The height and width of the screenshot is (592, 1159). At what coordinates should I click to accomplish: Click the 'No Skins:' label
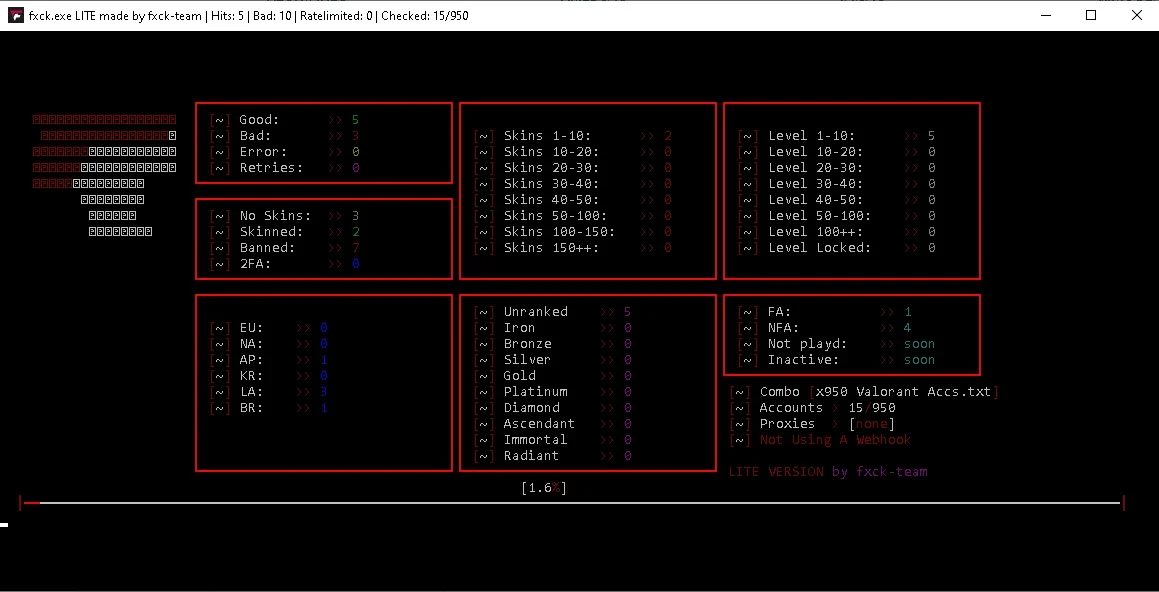[x=276, y=216]
